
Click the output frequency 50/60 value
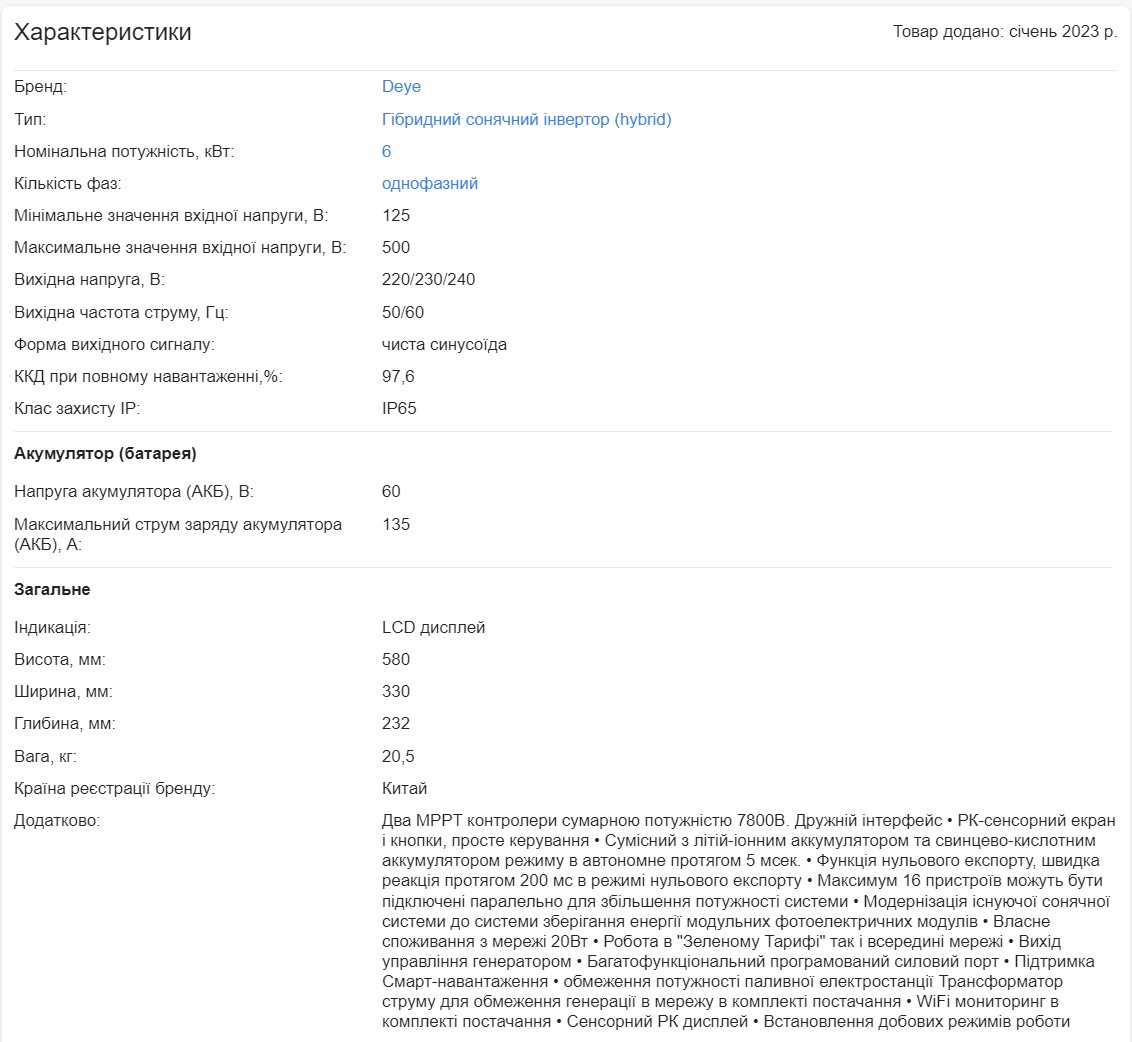pos(403,313)
